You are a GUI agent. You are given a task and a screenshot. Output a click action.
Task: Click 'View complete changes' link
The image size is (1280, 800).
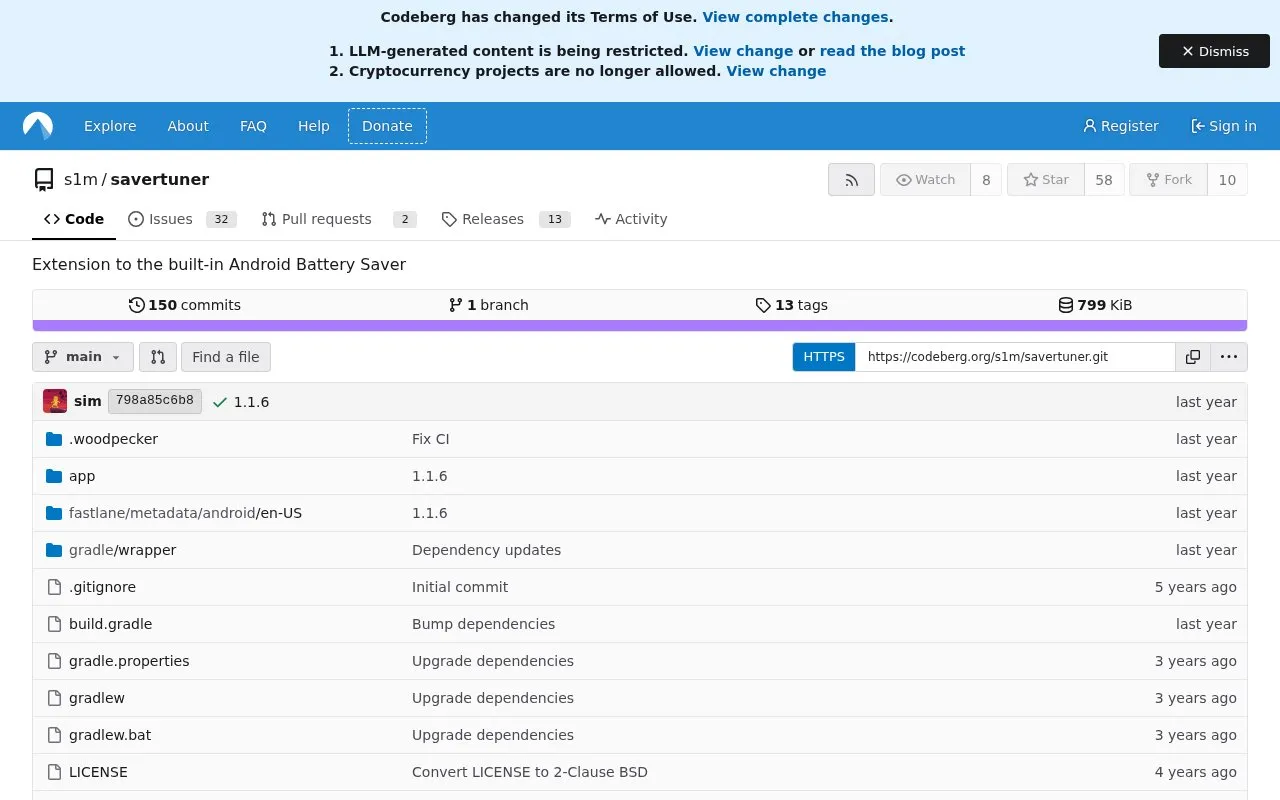point(795,17)
